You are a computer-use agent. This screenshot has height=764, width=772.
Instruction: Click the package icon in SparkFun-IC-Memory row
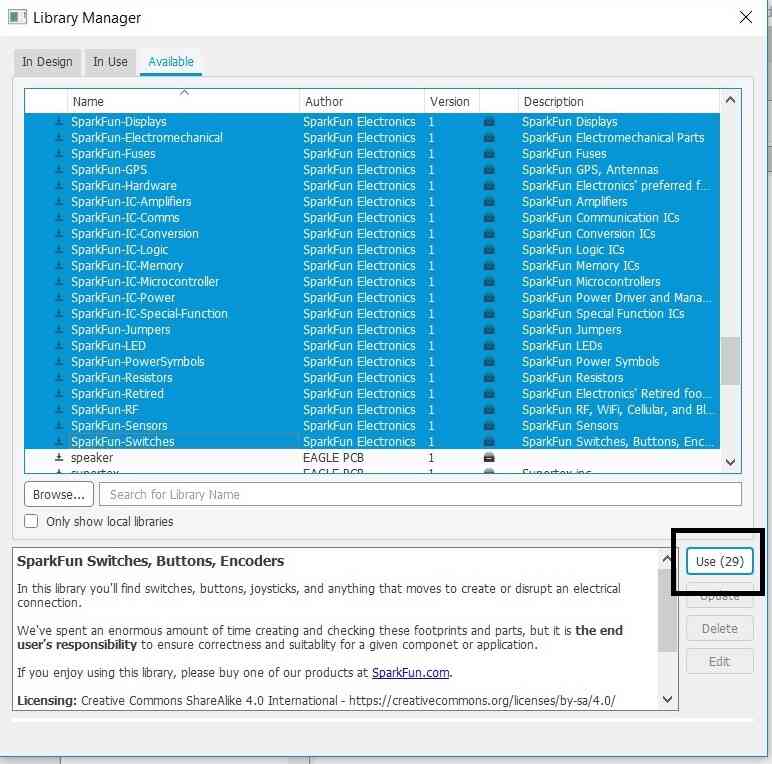point(489,266)
